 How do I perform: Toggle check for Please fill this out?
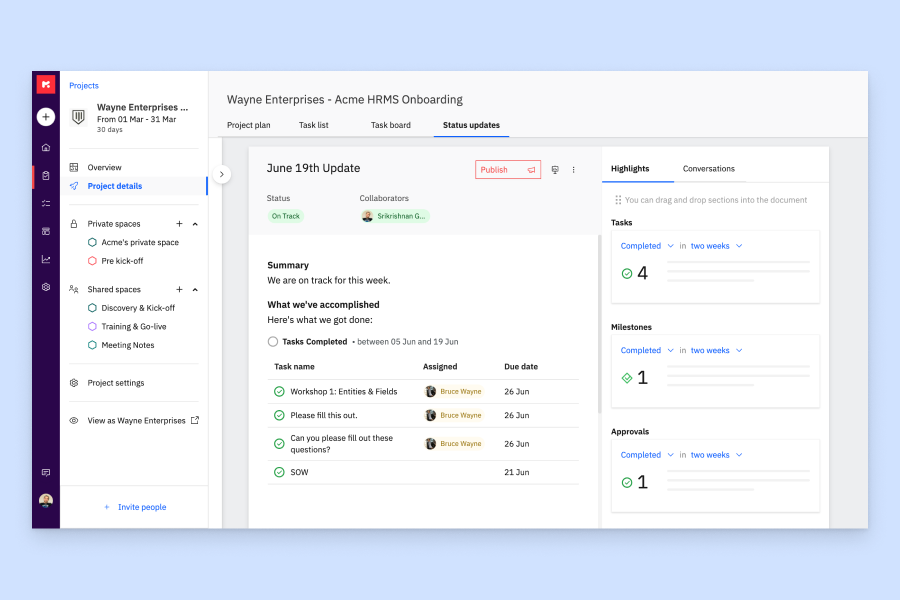279,415
